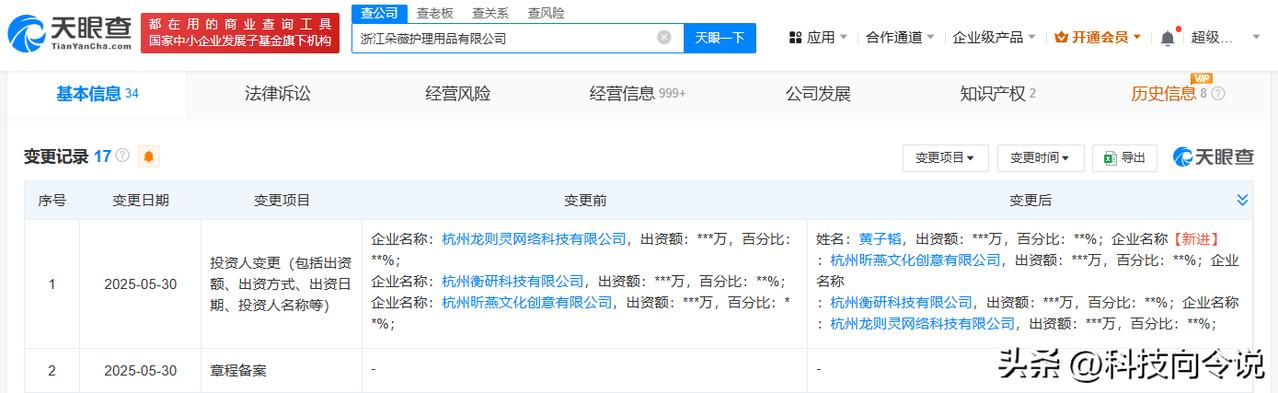Switch to the 查公司 search tab
Viewport: 1278px width, 393px height.
tap(379, 13)
